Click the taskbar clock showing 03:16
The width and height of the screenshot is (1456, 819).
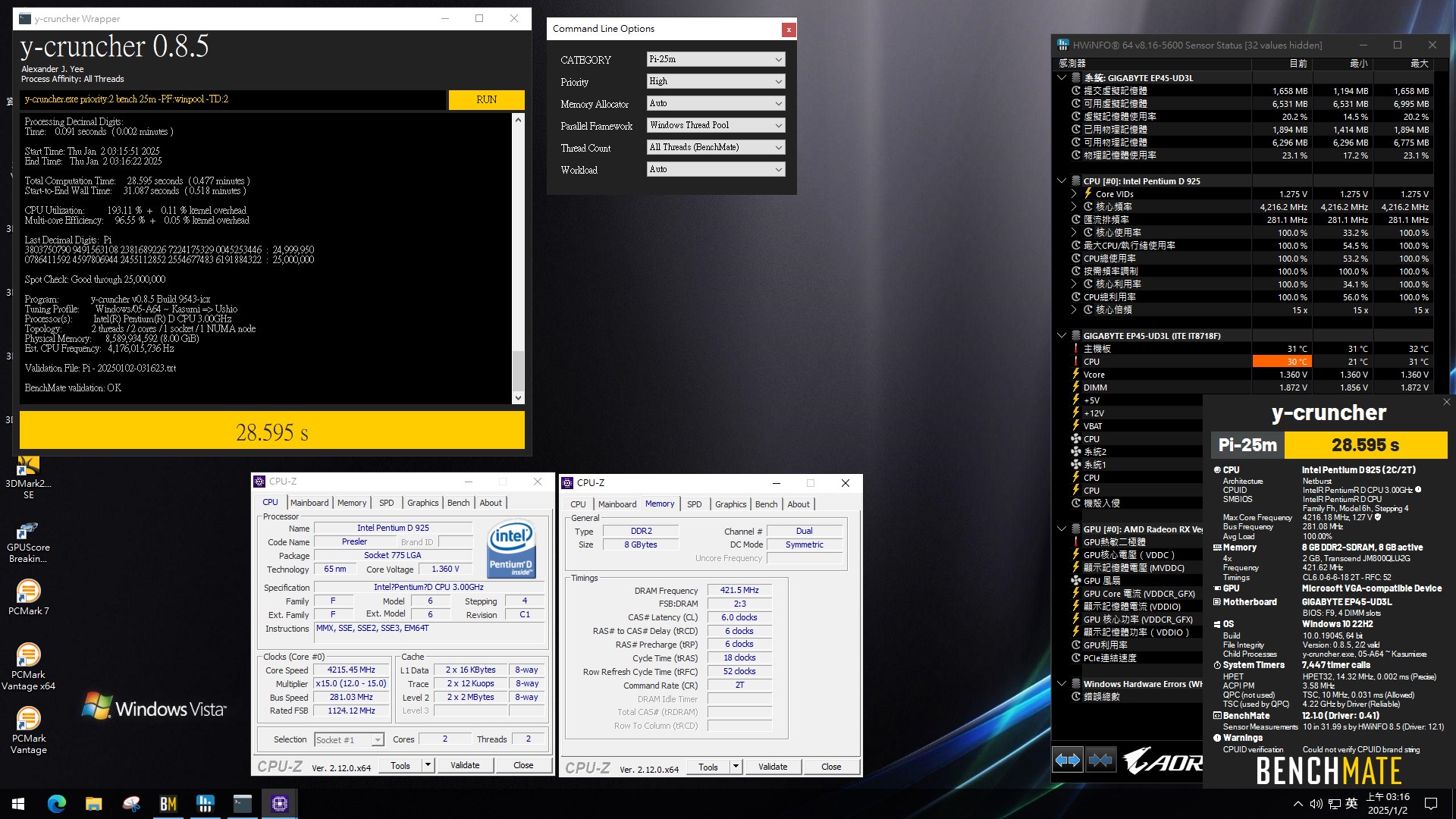1388,804
